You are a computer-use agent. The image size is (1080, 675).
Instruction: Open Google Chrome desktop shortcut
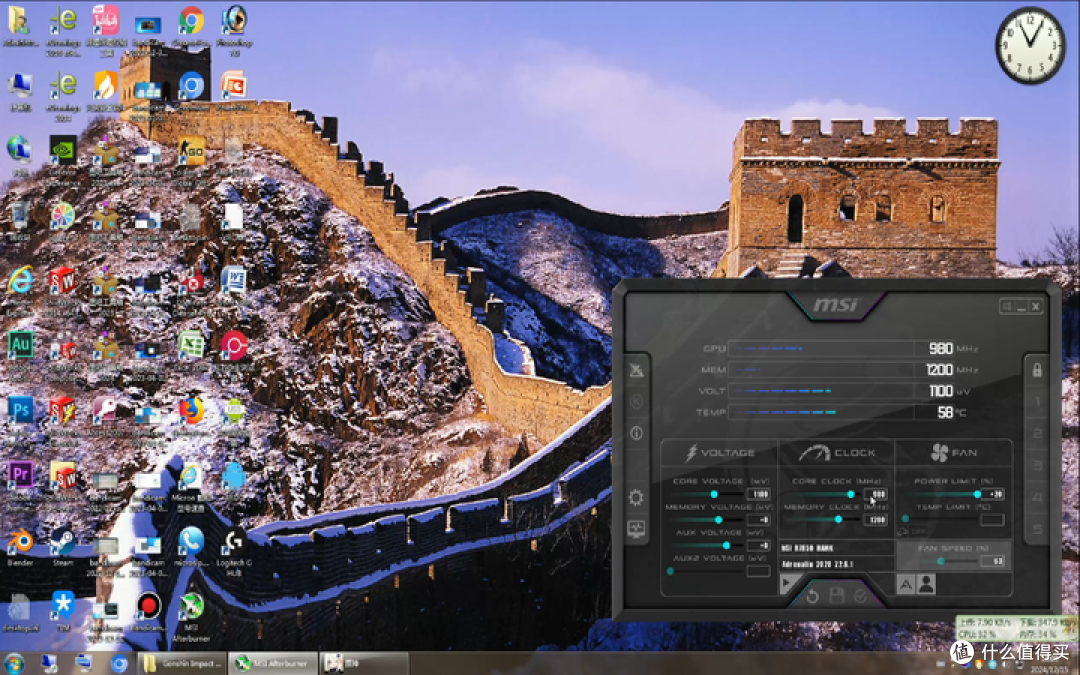pos(191,28)
